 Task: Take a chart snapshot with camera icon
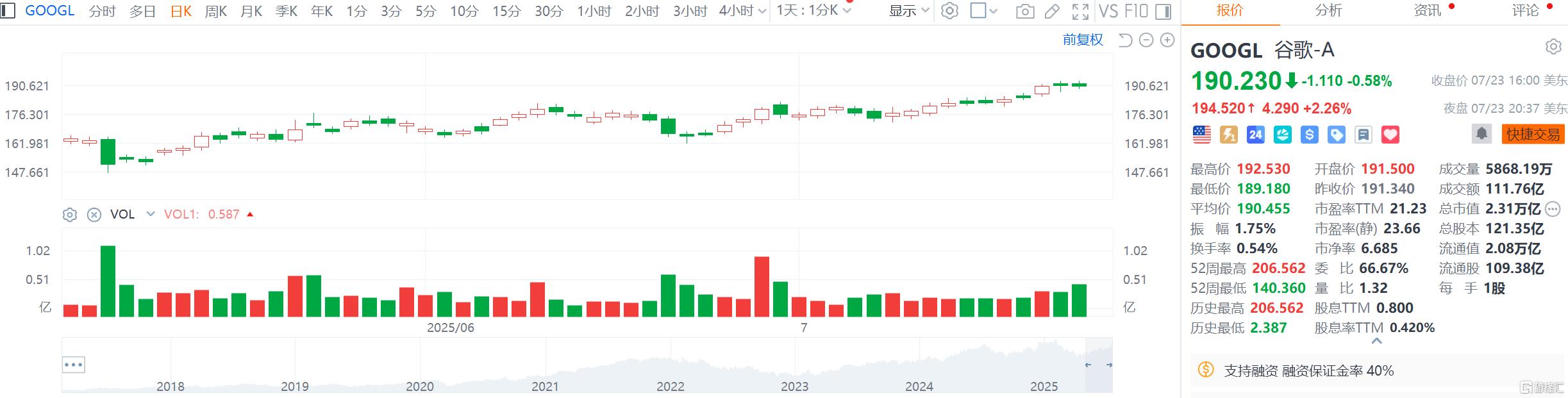click(1025, 12)
